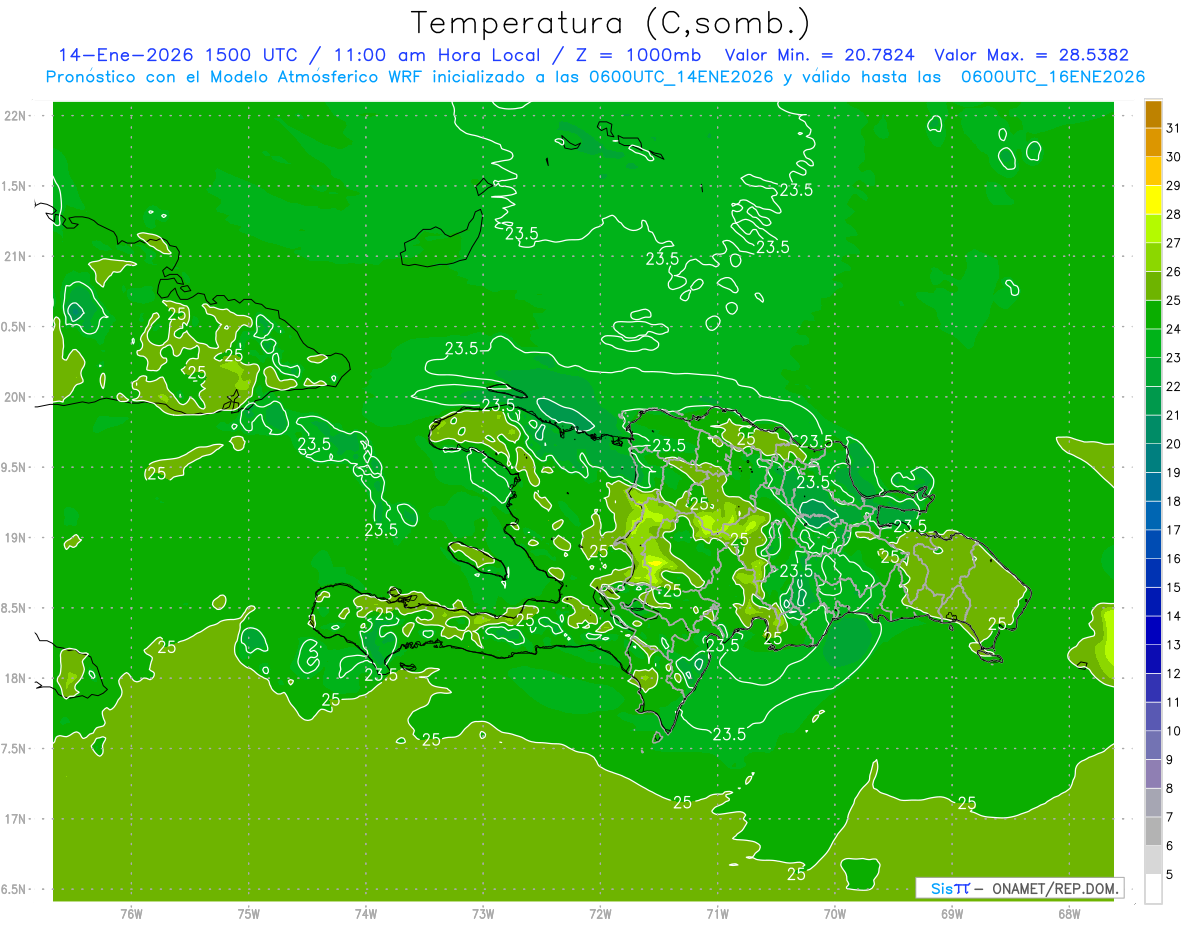The image size is (1200, 927).
Task: Click the white legend swatch below 5
Action: click(x=1153, y=889)
